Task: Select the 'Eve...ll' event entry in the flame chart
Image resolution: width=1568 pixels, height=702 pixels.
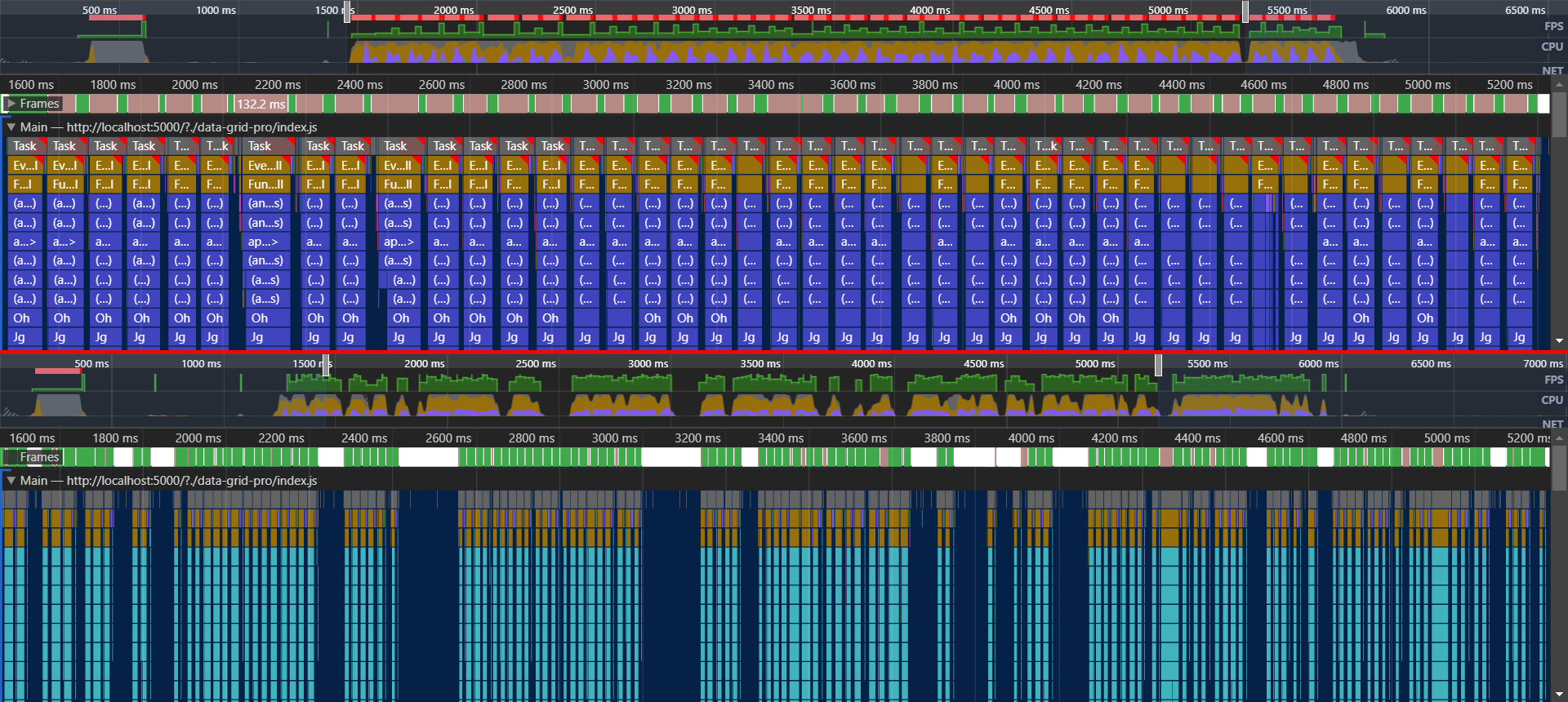Action: (x=265, y=166)
